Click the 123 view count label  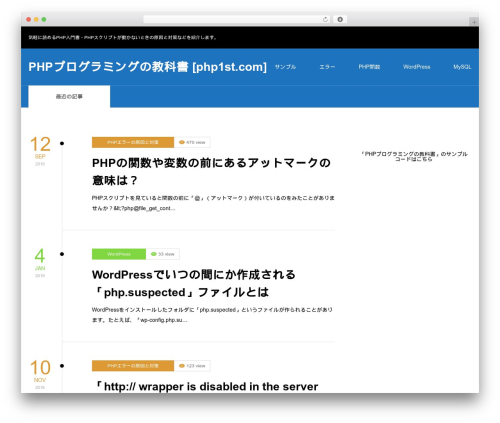[x=196, y=366]
